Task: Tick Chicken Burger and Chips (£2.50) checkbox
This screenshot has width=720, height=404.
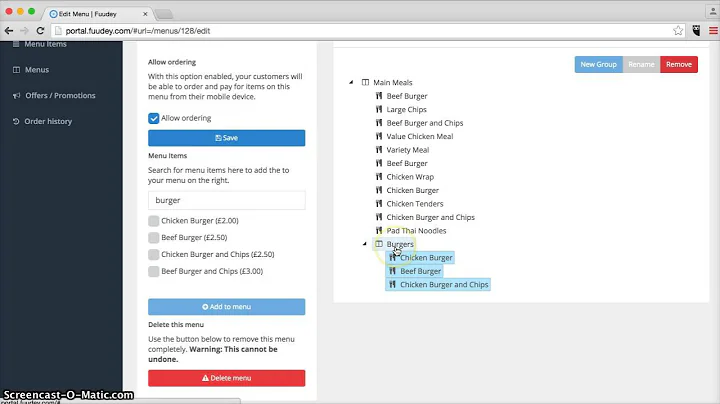Action: click(x=153, y=254)
